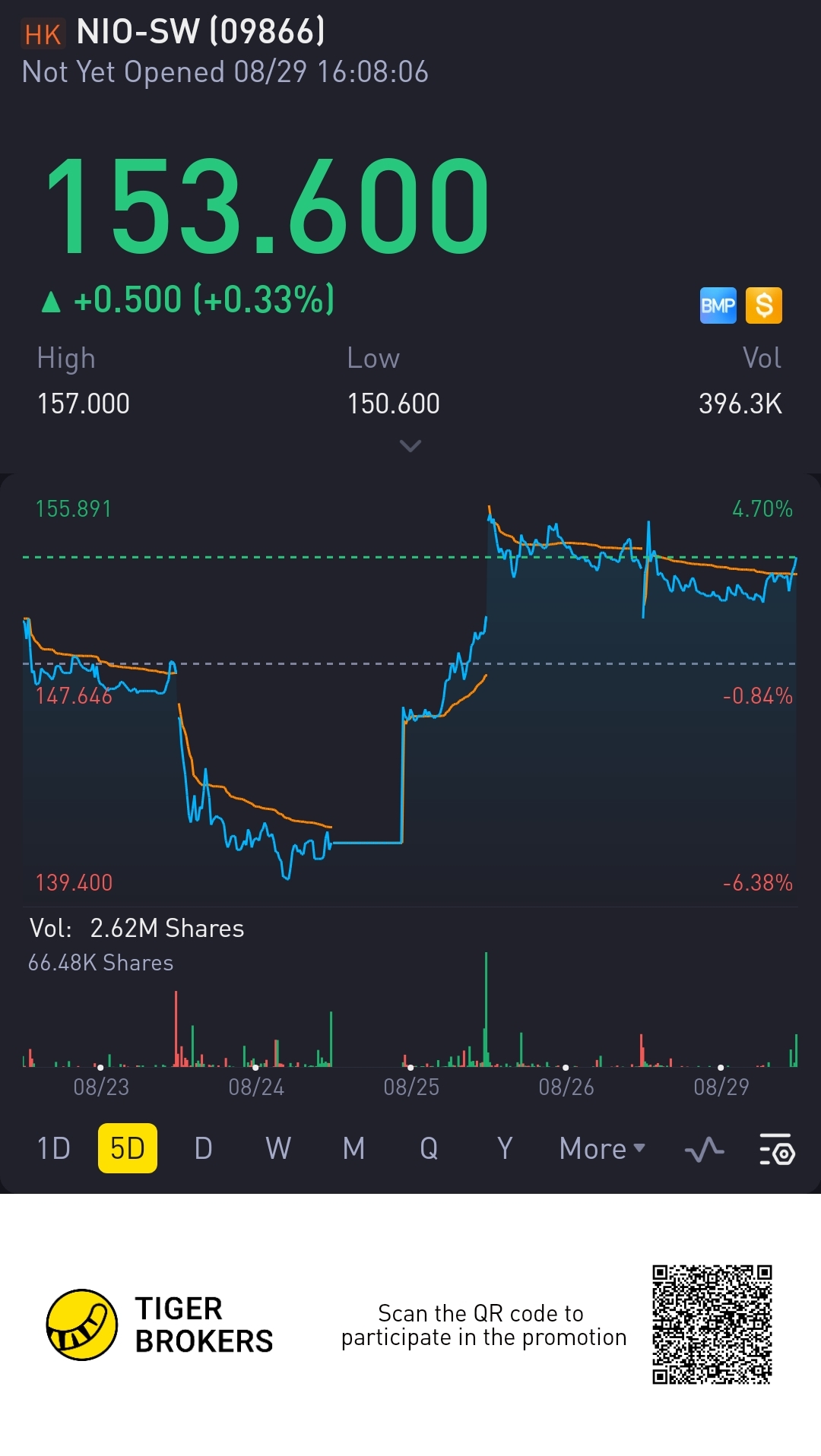Tap the promotion QR code
Screen dimensions: 821x1456
point(712,1325)
